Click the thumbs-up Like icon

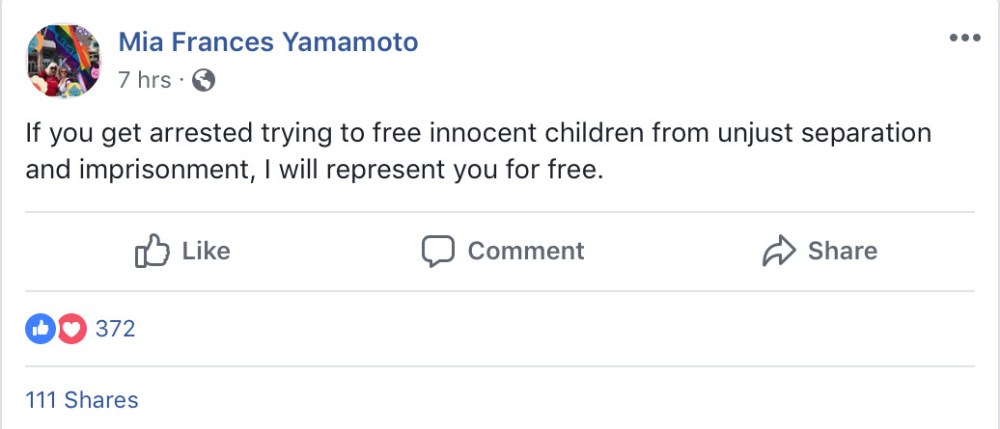[151, 251]
